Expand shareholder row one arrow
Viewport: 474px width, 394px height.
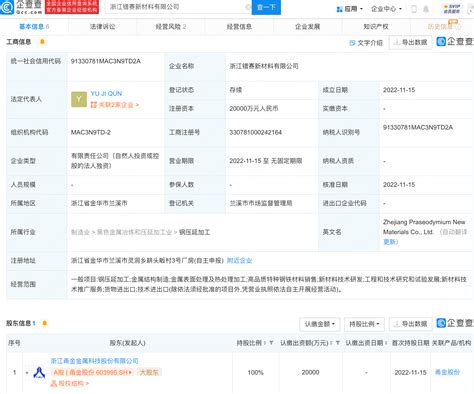pyautogui.click(x=27, y=372)
